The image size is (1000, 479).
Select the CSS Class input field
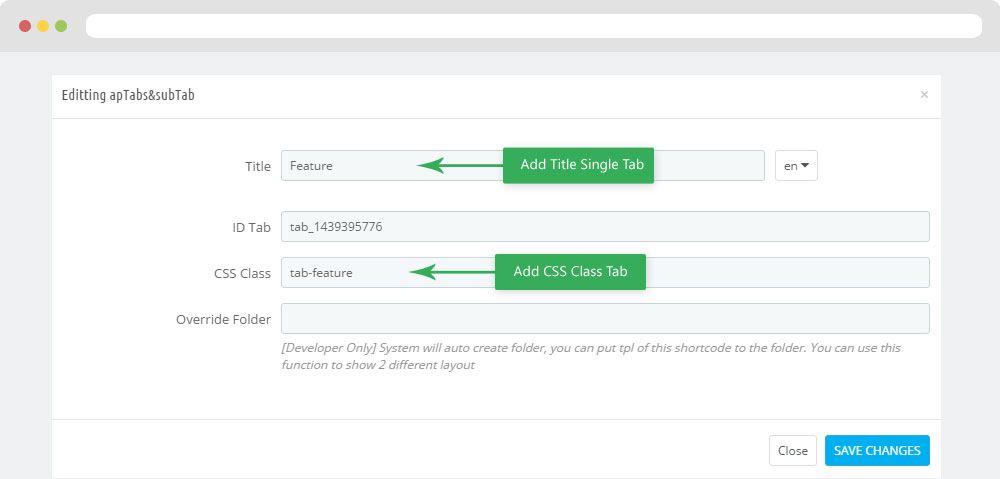click(605, 272)
